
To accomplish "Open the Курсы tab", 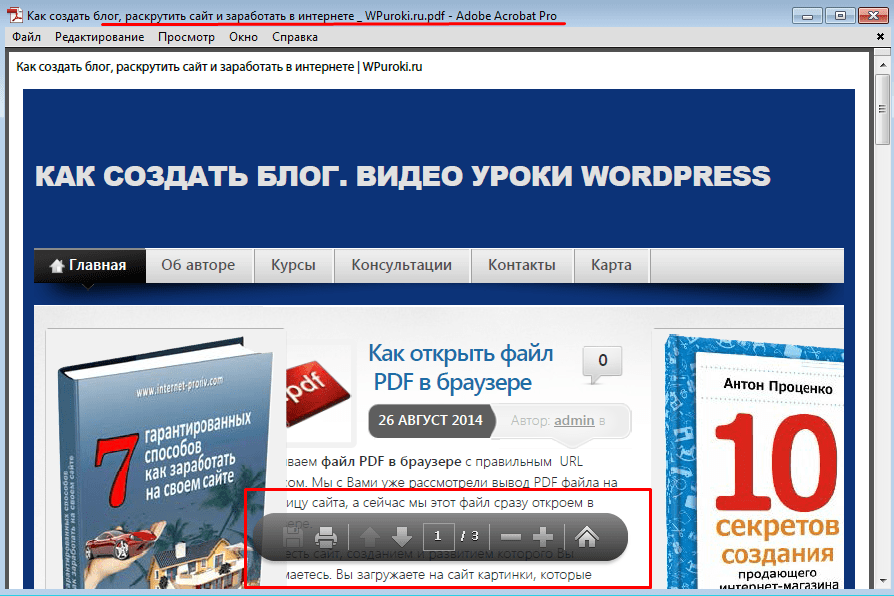I will [x=294, y=265].
